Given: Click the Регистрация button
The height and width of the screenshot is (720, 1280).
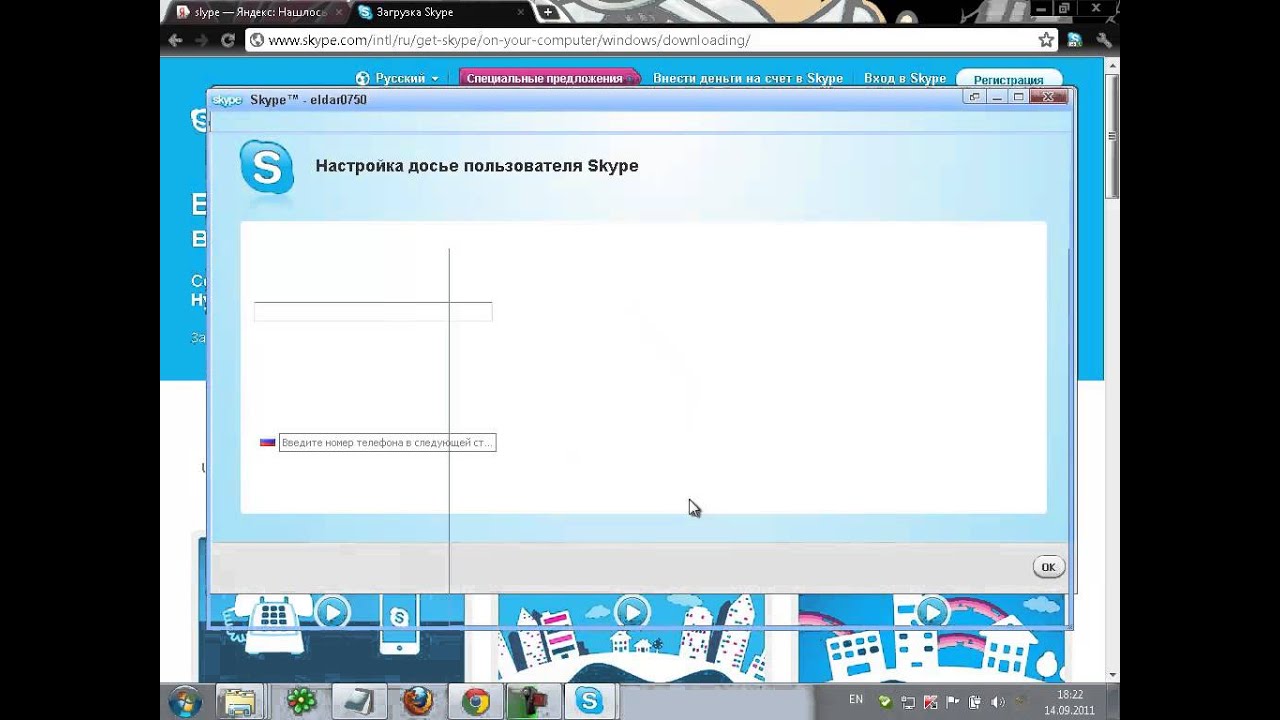Looking at the screenshot, I should pyautogui.click(x=1008, y=79).
